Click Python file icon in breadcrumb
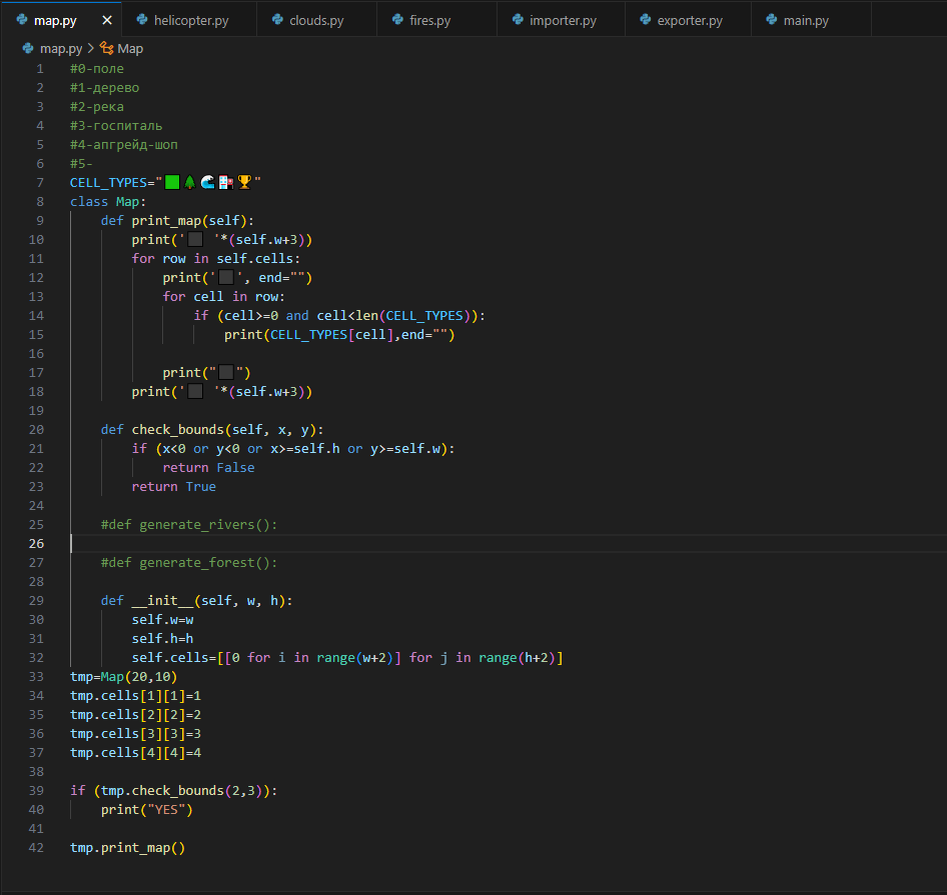This screenshot has height=895, width=947. pyautogui.click(x=28, y=48)
